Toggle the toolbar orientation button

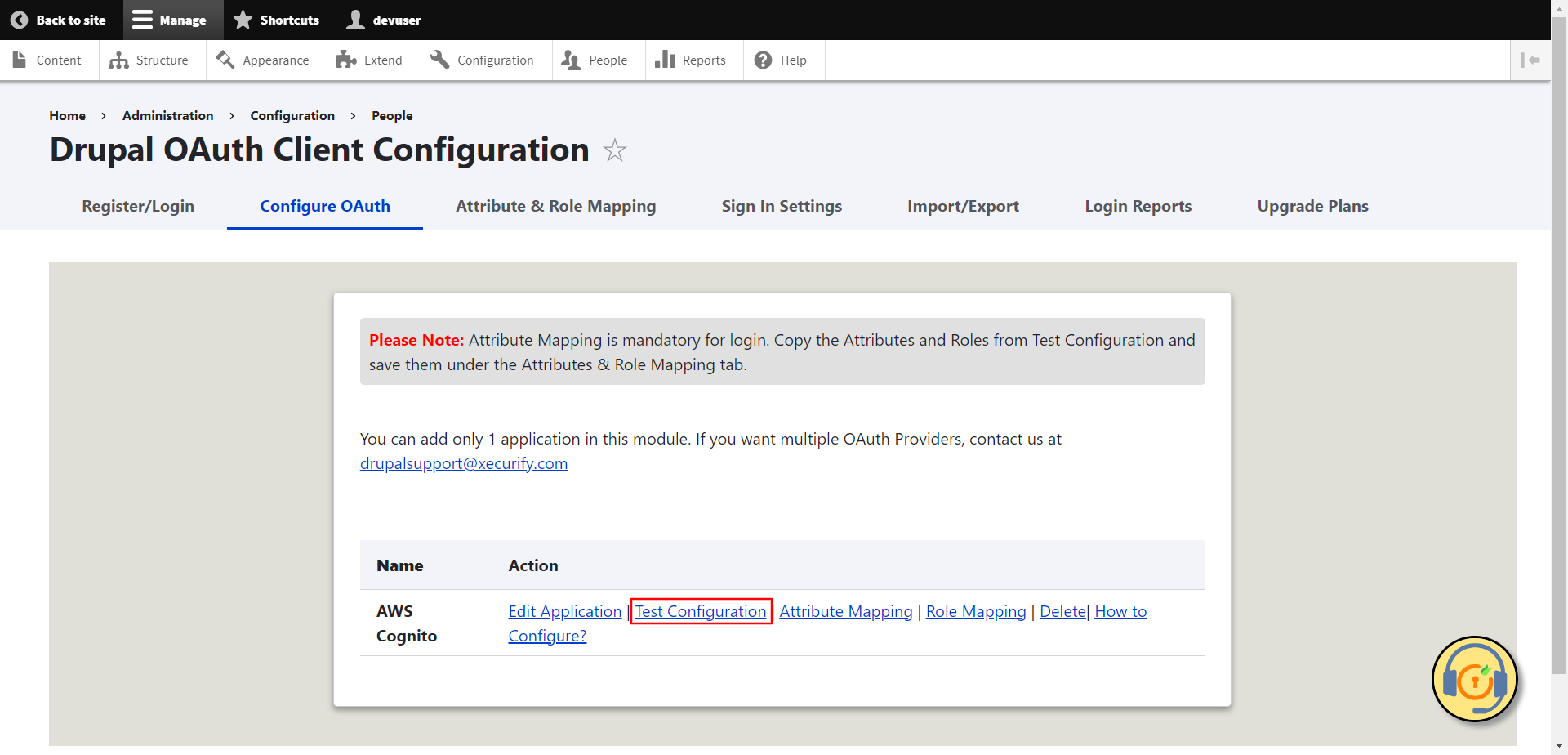coord(1530,60)
